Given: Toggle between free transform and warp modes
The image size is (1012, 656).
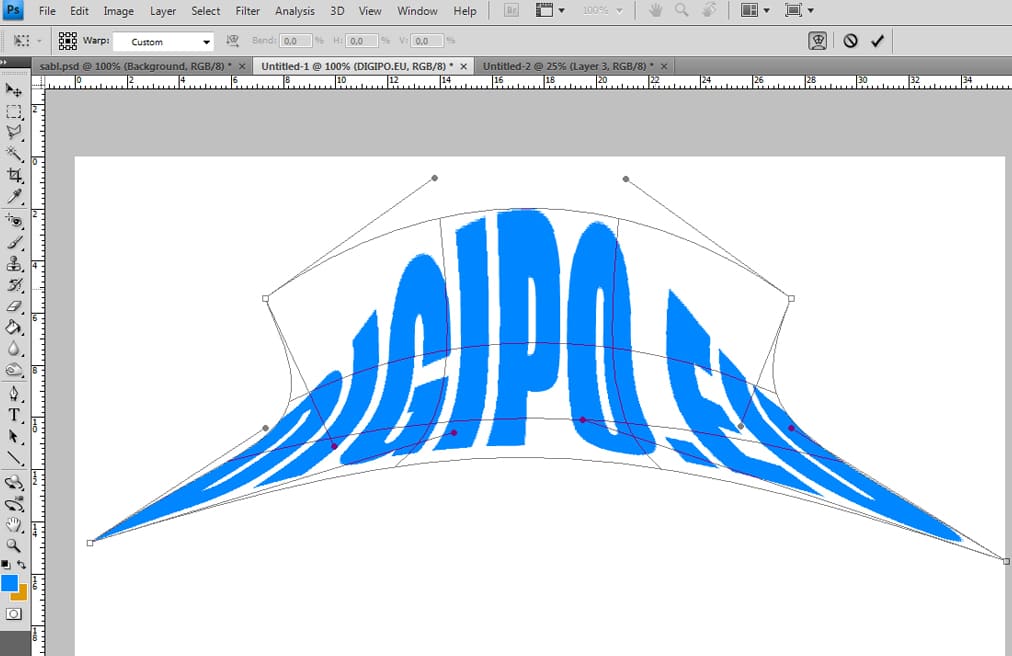Looking at the screenshot, I should (x=820, y=41).
